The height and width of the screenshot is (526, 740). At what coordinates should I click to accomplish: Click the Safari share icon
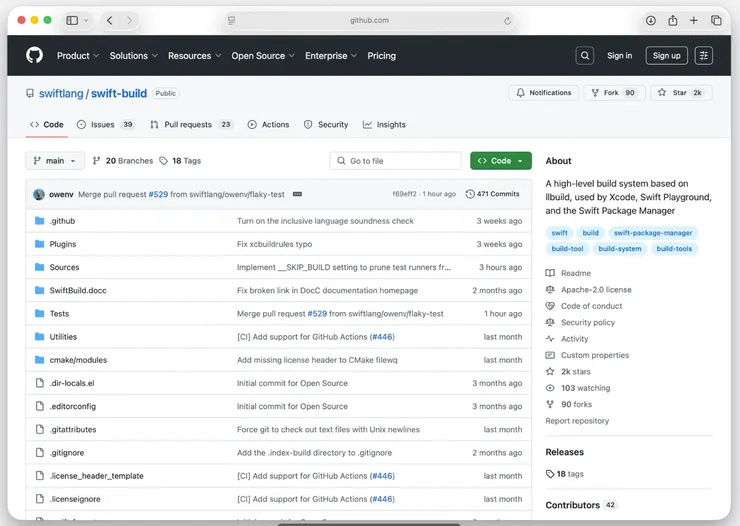coord(673,20)
